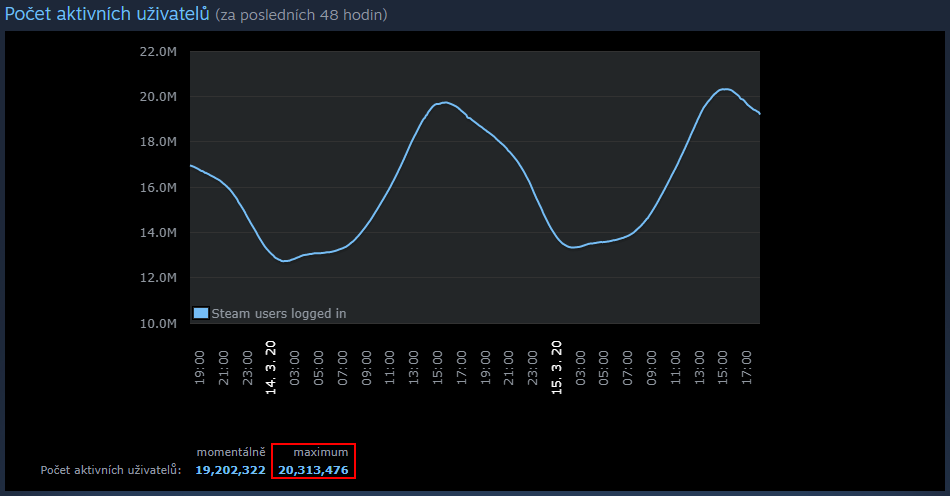
Task: Click the blue legend color swatch
Action: click(200, 313)
